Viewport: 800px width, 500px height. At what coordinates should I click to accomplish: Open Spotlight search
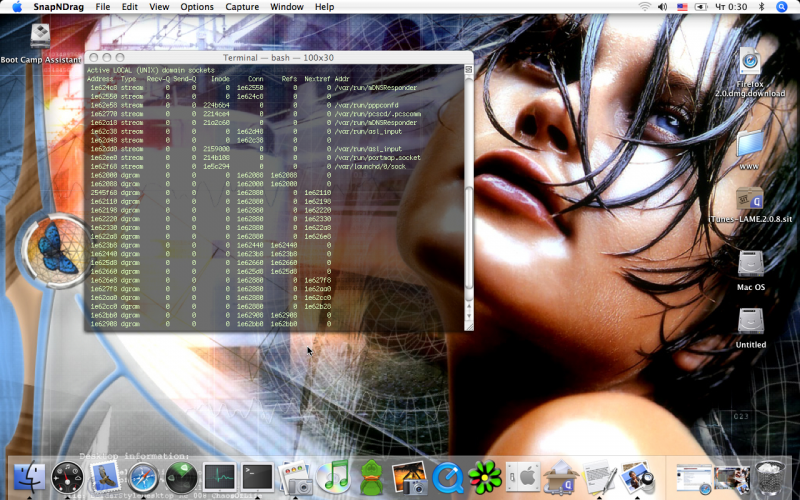781,7
